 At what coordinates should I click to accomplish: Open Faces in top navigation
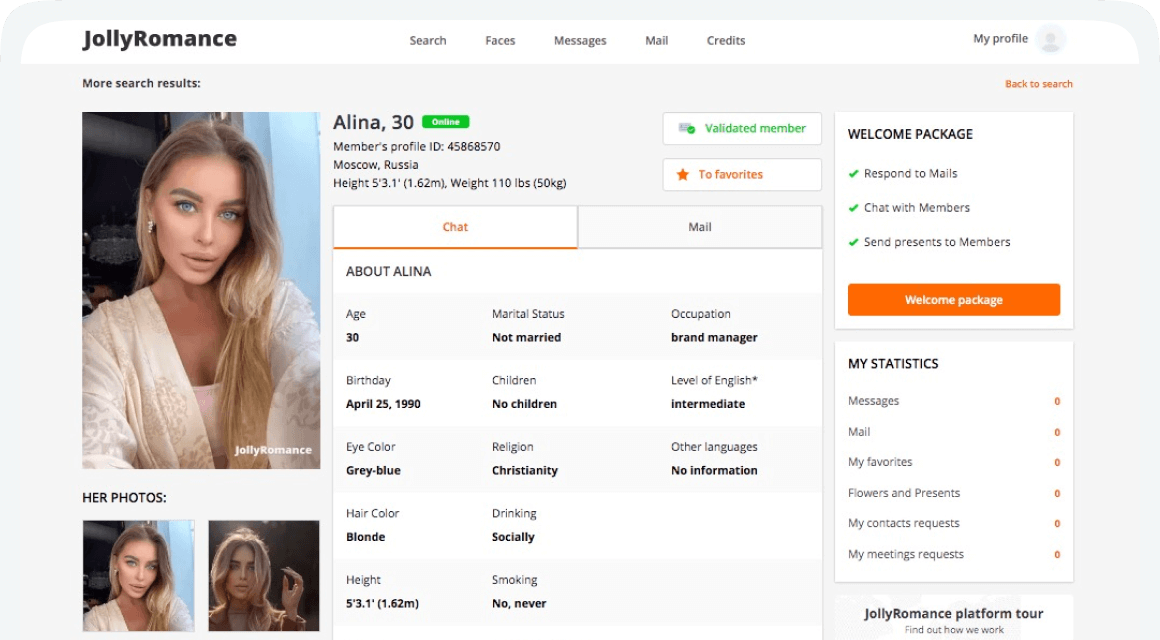pyautogui.click(x=500, y=41)
